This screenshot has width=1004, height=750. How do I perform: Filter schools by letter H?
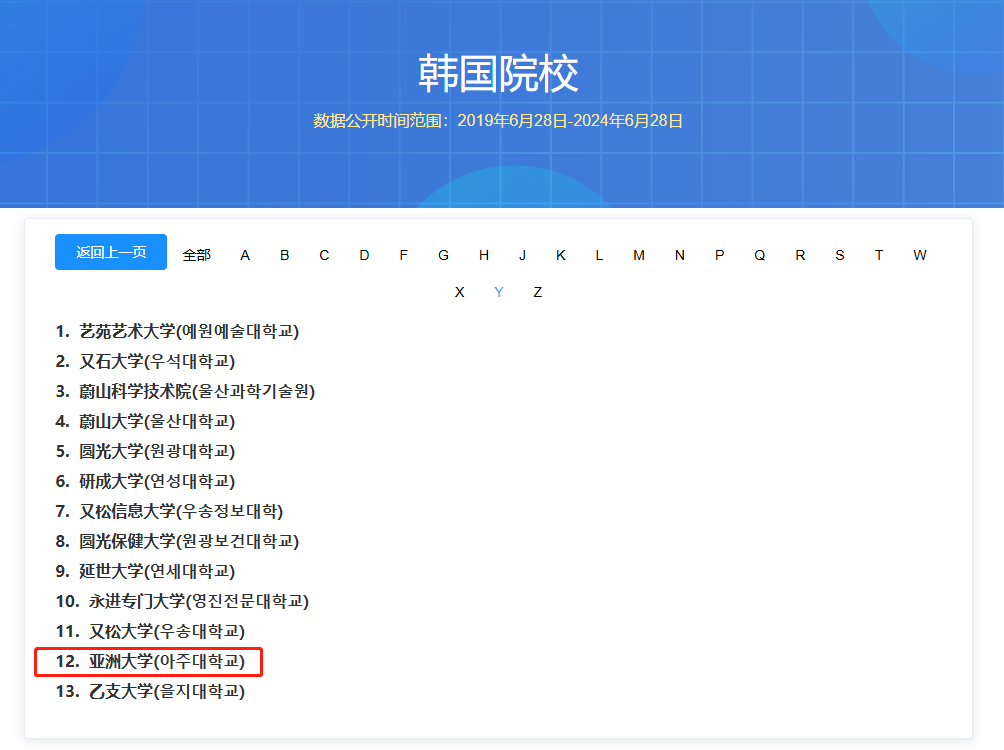tap(483, 255)
